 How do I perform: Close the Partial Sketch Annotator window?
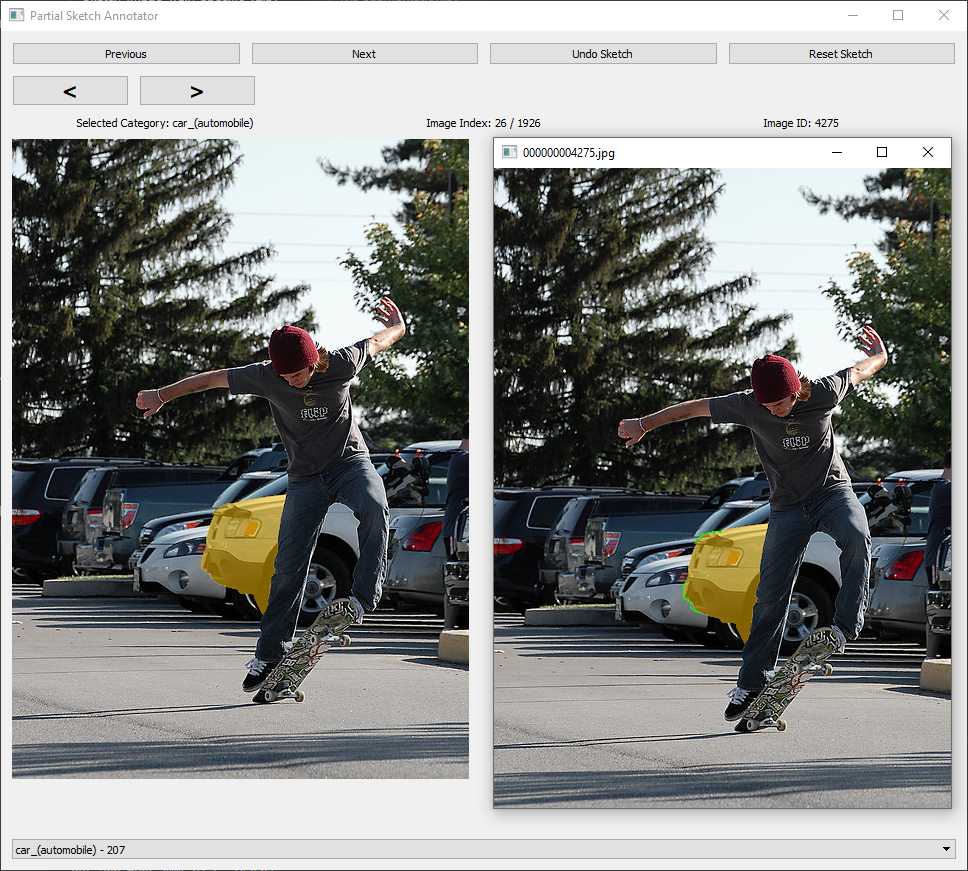pos(943,15)
